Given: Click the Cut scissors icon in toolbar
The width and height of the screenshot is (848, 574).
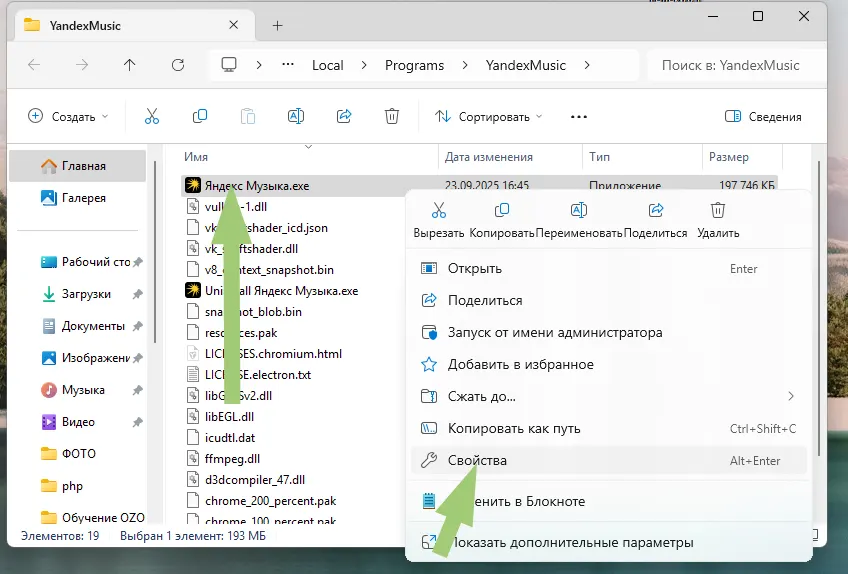Looking at the screenshot, I should [x=152, y=117].
